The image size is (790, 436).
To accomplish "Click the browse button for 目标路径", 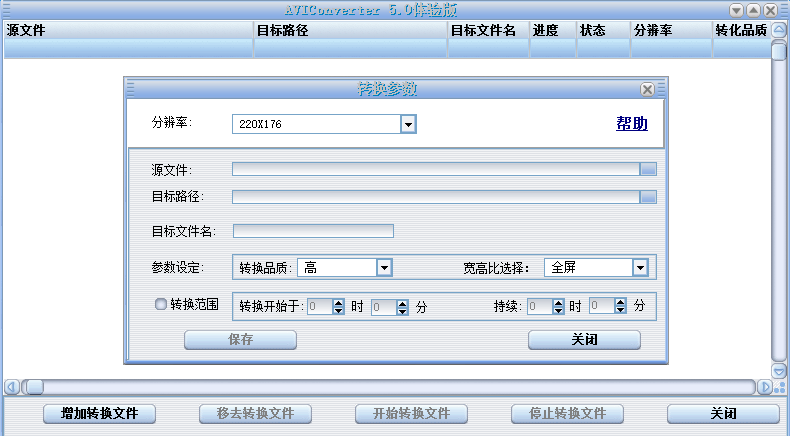I will pos(648,197).
